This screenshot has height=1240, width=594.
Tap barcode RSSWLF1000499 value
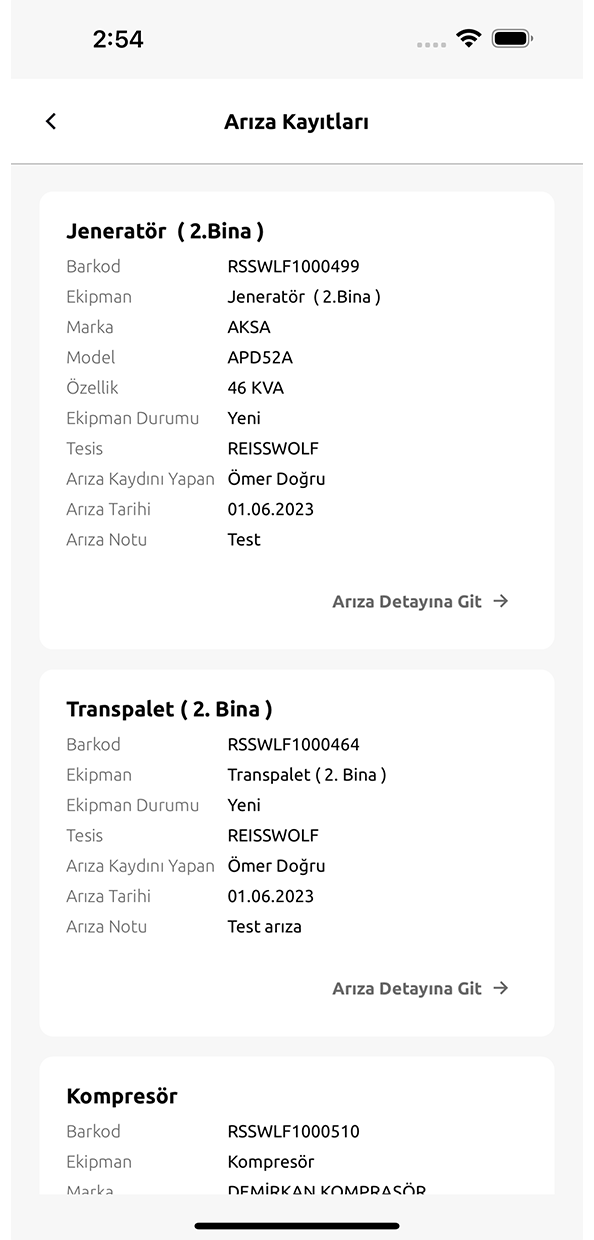[x=293, y=266]
